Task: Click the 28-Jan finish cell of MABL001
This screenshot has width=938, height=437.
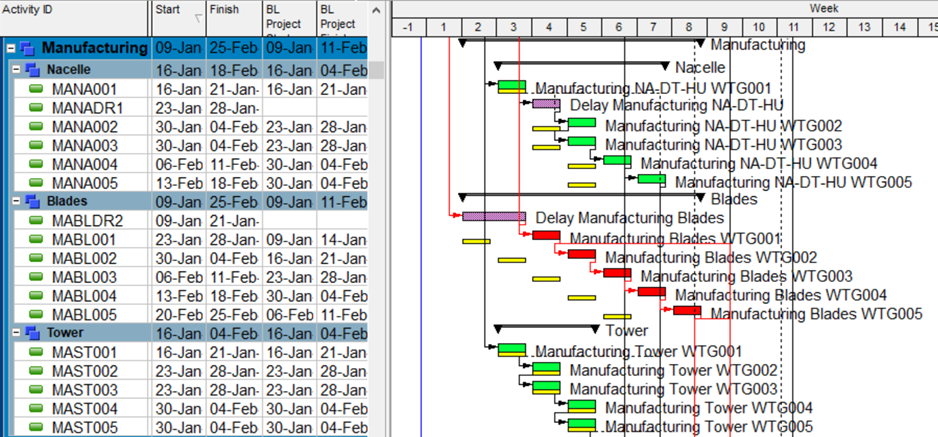Action: pos(234,240)
